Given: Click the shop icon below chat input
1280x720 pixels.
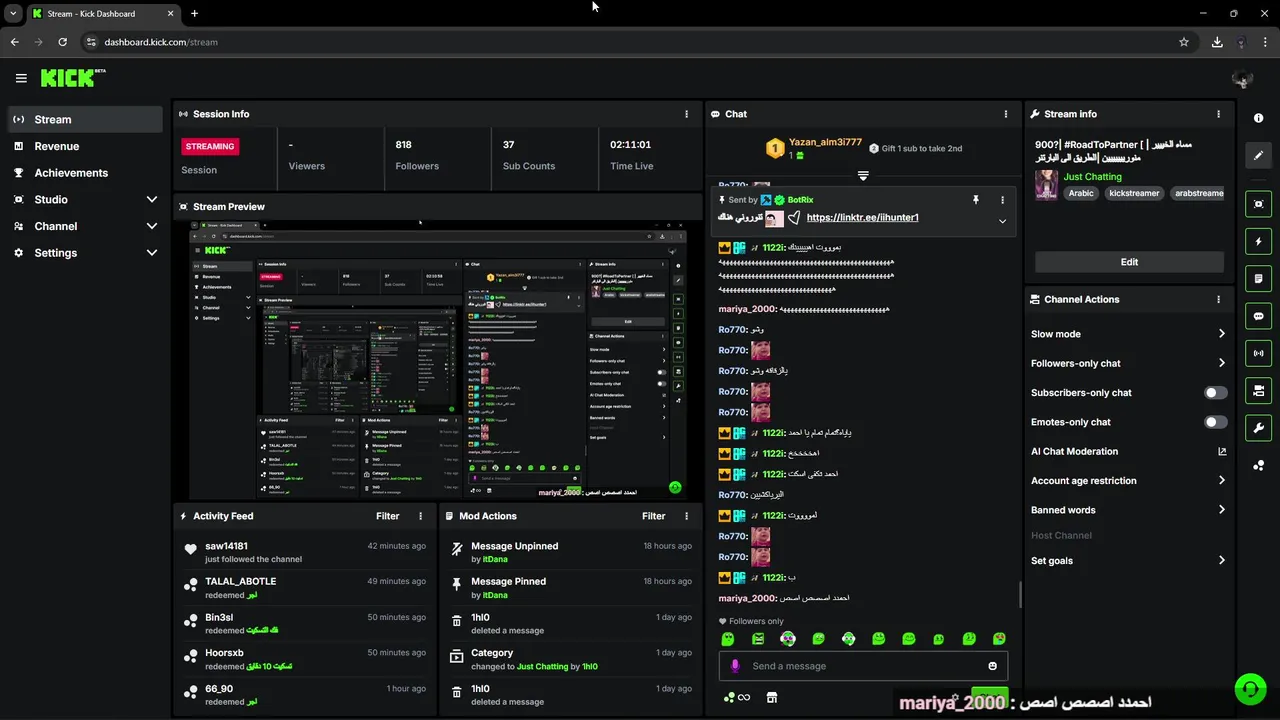Looking at the screenshot, I should pyautogui.click(x=771, y=697).
